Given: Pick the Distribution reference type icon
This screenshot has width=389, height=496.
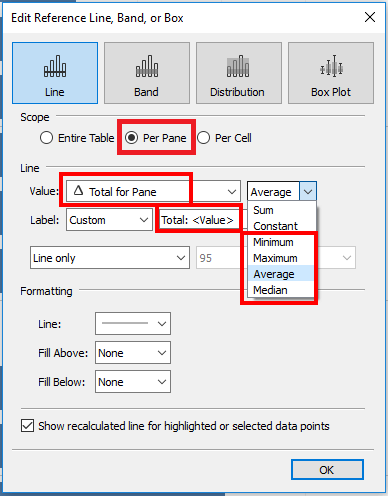Looking at the screenshot, I should pos(239,73).
